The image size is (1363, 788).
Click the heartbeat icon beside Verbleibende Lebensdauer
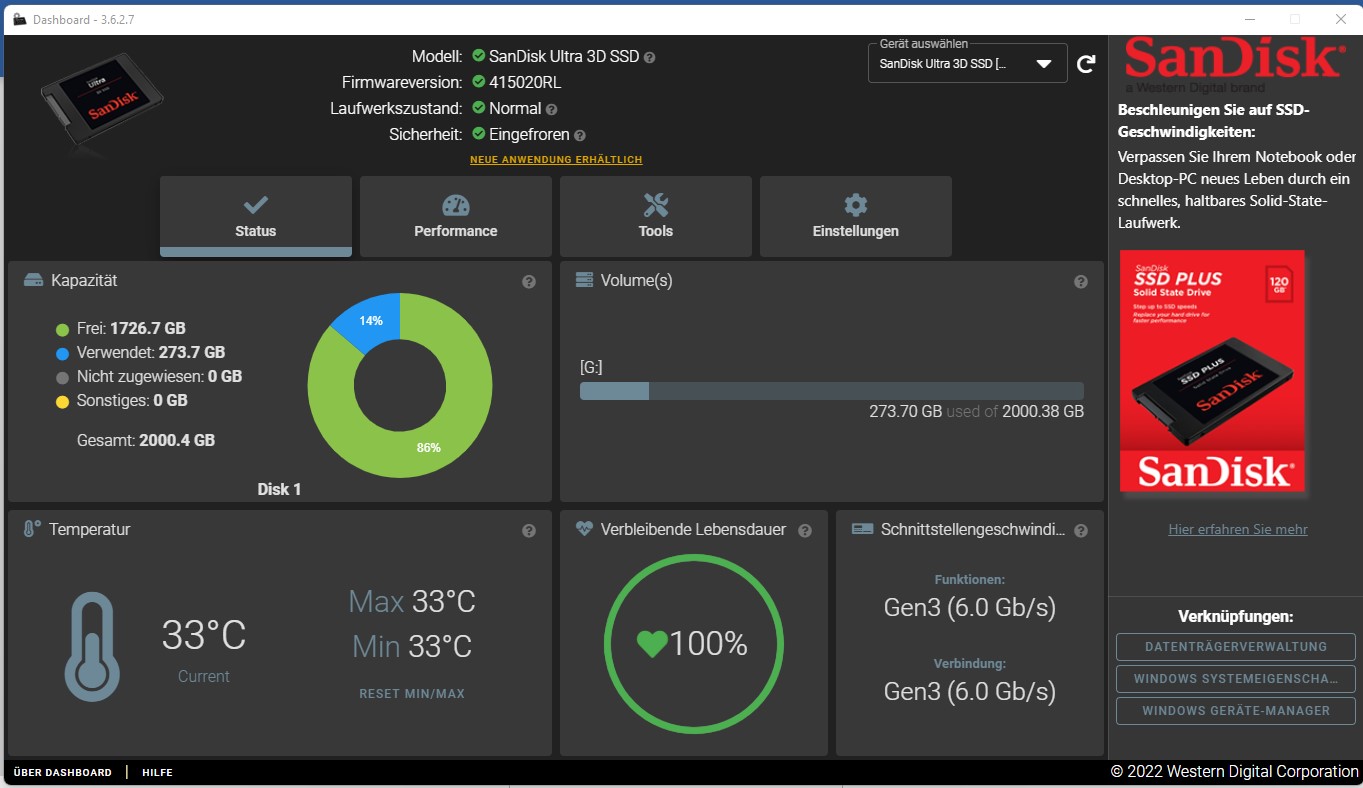tap(585, 529)
